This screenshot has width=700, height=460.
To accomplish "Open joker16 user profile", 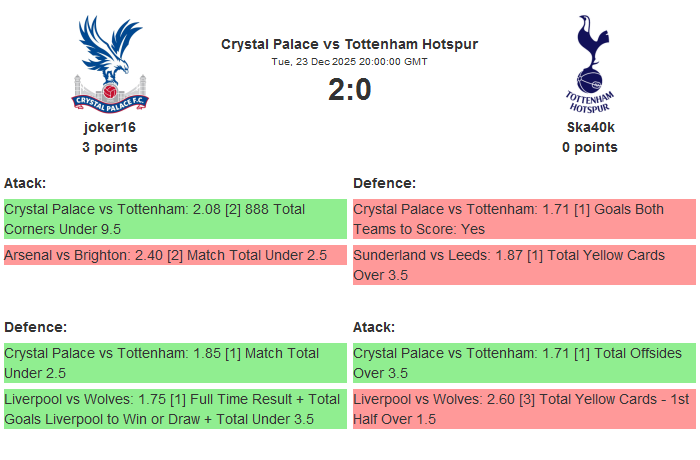I will click(110, 127).
